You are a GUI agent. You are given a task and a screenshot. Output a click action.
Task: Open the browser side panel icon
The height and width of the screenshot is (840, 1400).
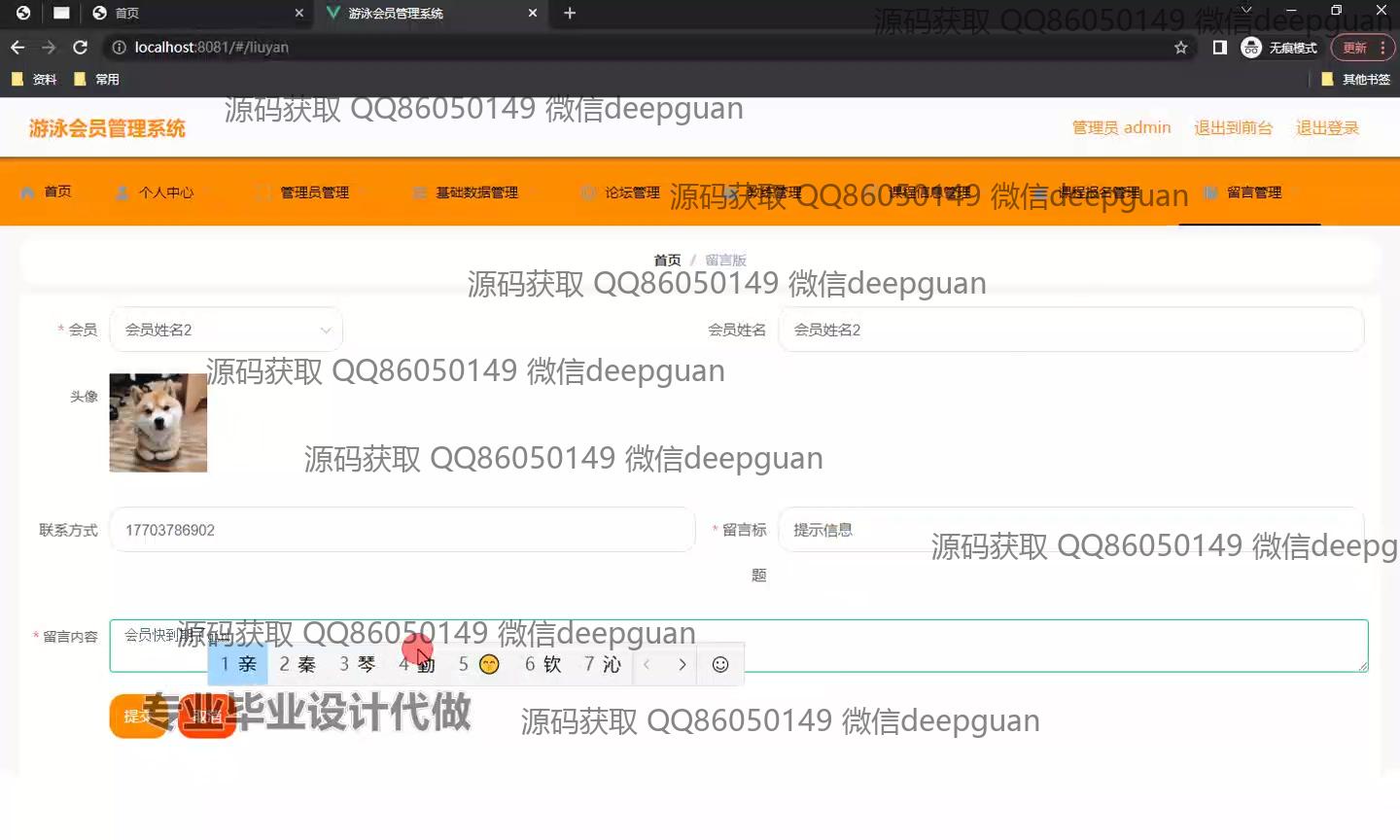pyautogui.click(x=1219, y=48)
